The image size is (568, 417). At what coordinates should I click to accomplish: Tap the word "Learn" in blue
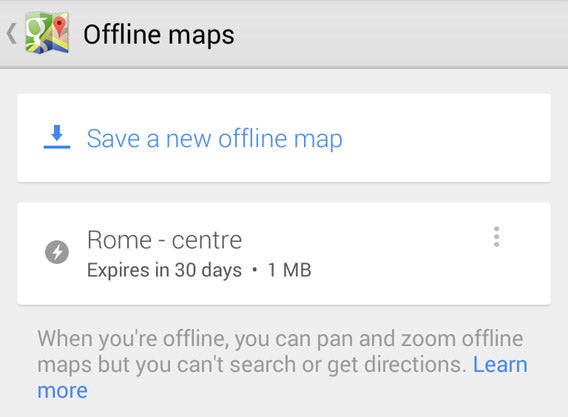click(x=500, y=364)
